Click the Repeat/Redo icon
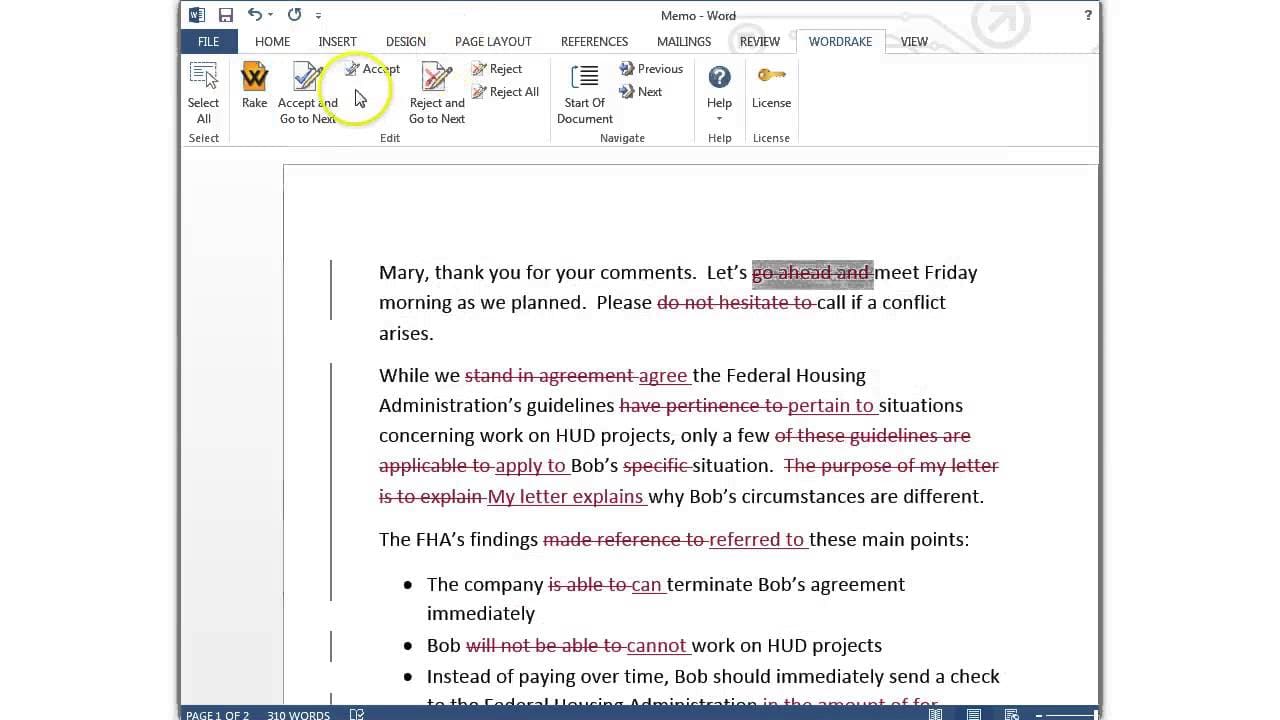The width and height of the screenshot is (1280, 720). coord(294,15)
